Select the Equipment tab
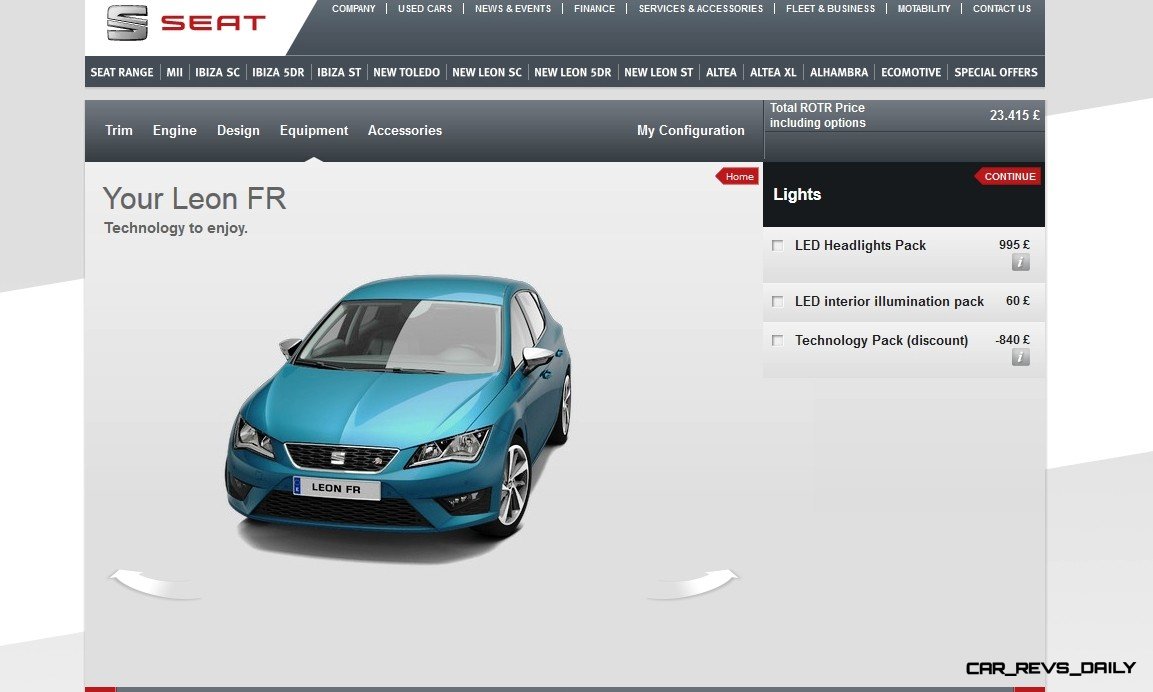The height and width of the screenshot is (692, 1153). [314, 130]
